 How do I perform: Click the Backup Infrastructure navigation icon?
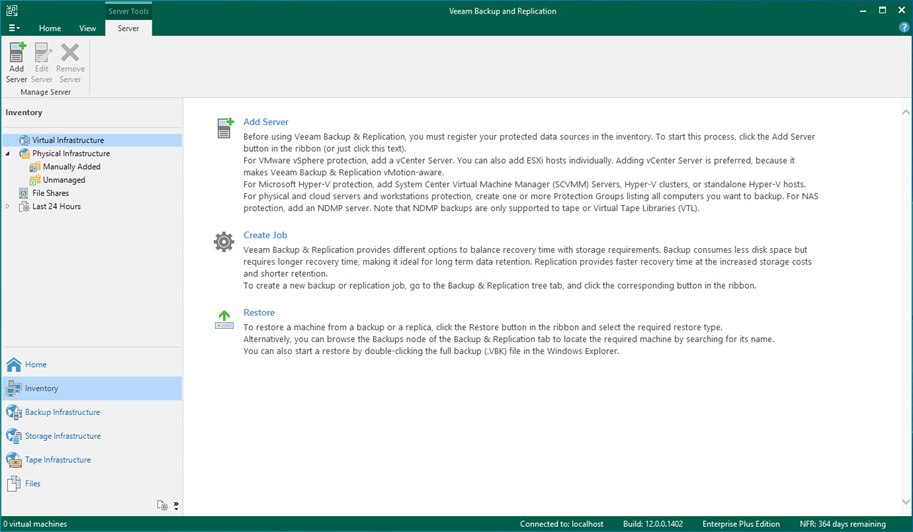click(14, 412)
